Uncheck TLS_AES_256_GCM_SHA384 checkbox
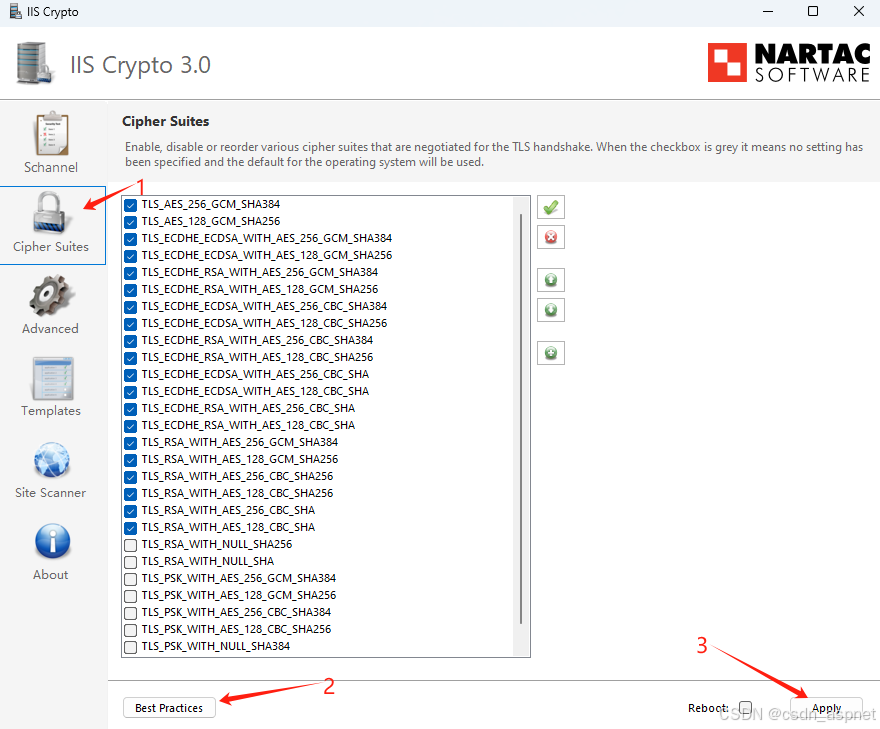Image resolution: width=880 pixels, height=729 pixels. click(x=131, y=205)
